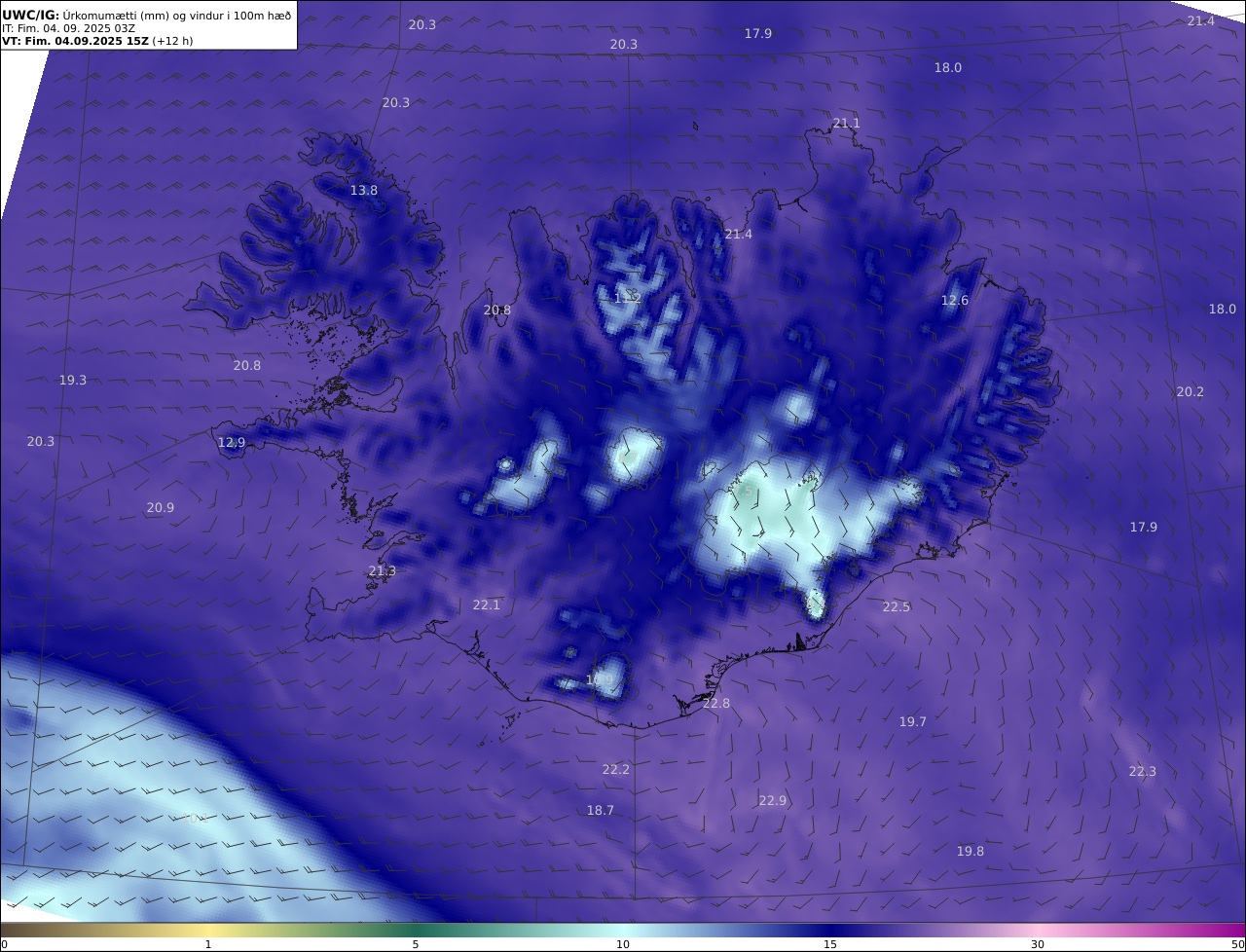Click the 12.6 wind value in the northeast
The height and width of the screenshot is (952, 1246).
pos(954,301)
